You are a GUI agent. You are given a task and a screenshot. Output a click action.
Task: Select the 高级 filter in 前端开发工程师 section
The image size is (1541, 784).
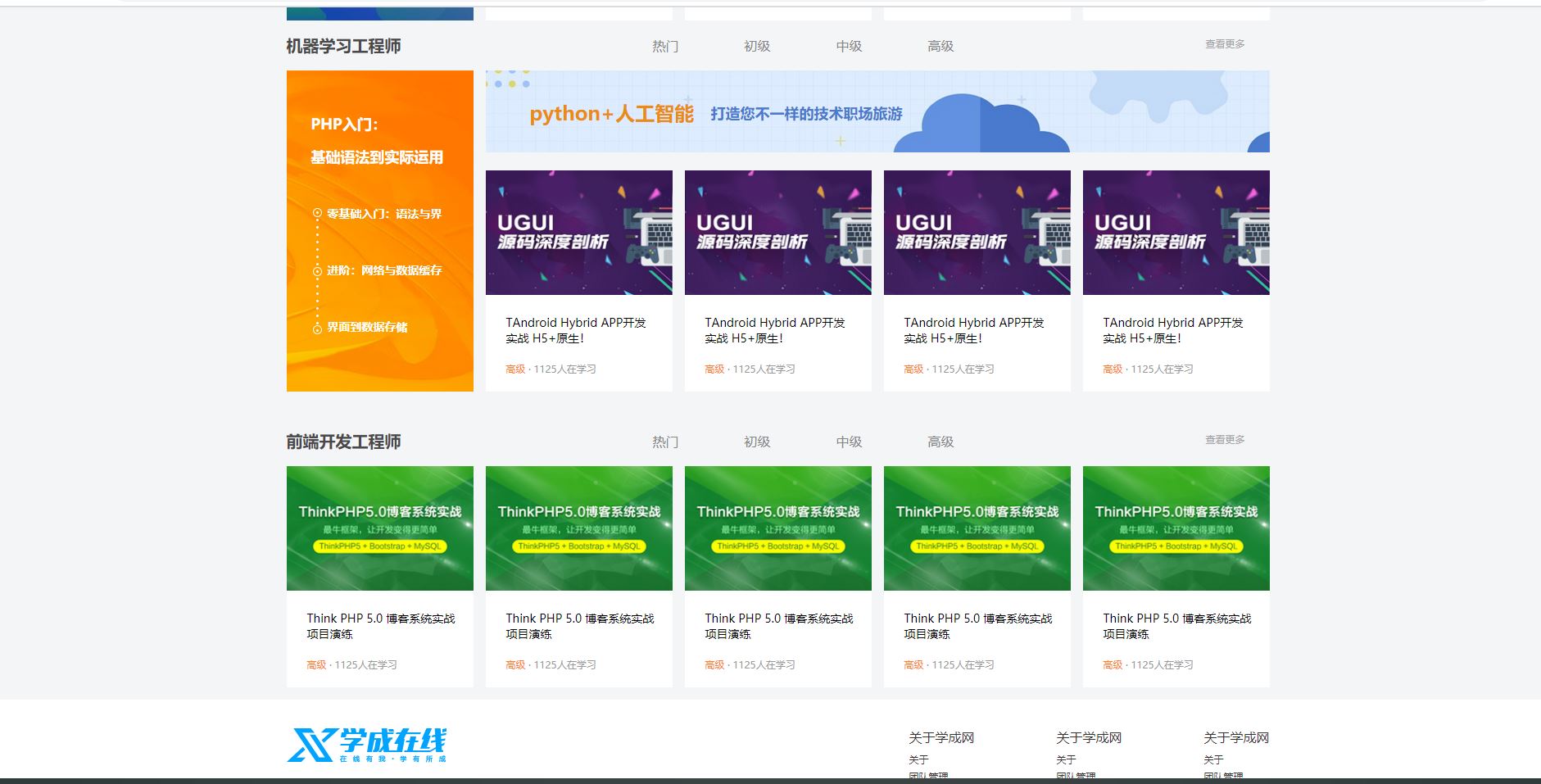point(940,442)
